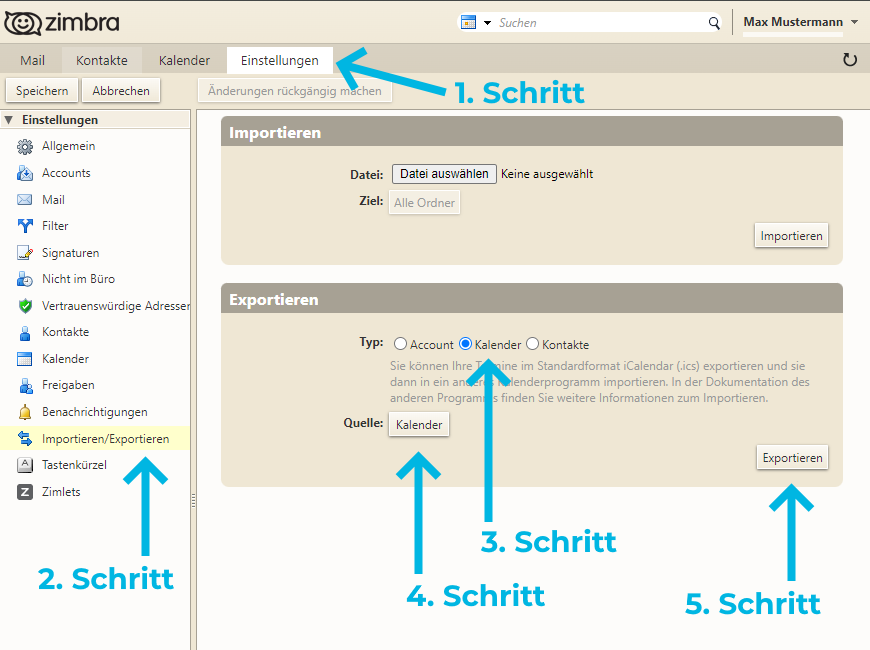Viewport: 870px width, 650px height.
Task: Switch to the Kalender tab
Action: (x=184, y=60)
